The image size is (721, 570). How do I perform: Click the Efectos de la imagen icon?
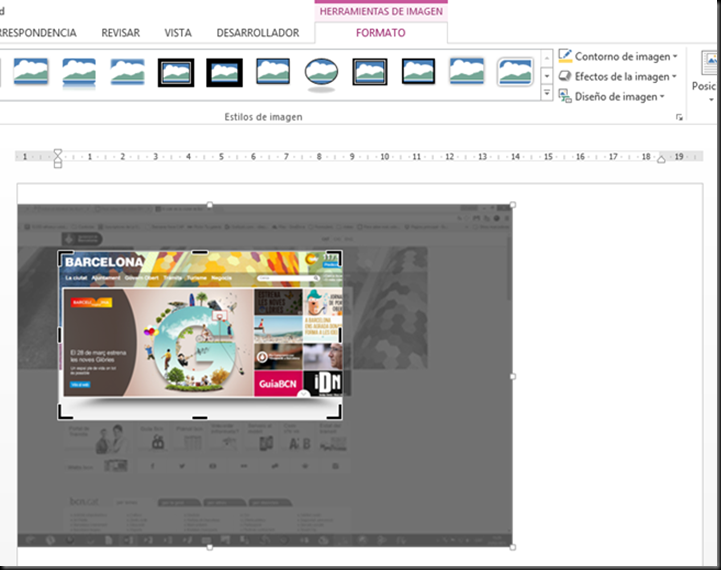[x=565, y=76]
